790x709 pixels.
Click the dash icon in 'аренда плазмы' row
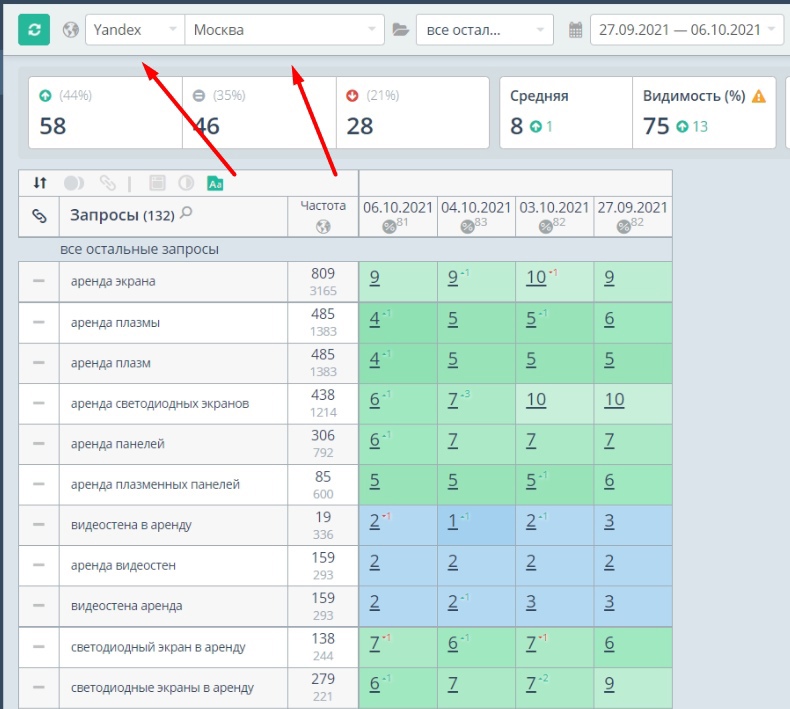tap(39, 323)
